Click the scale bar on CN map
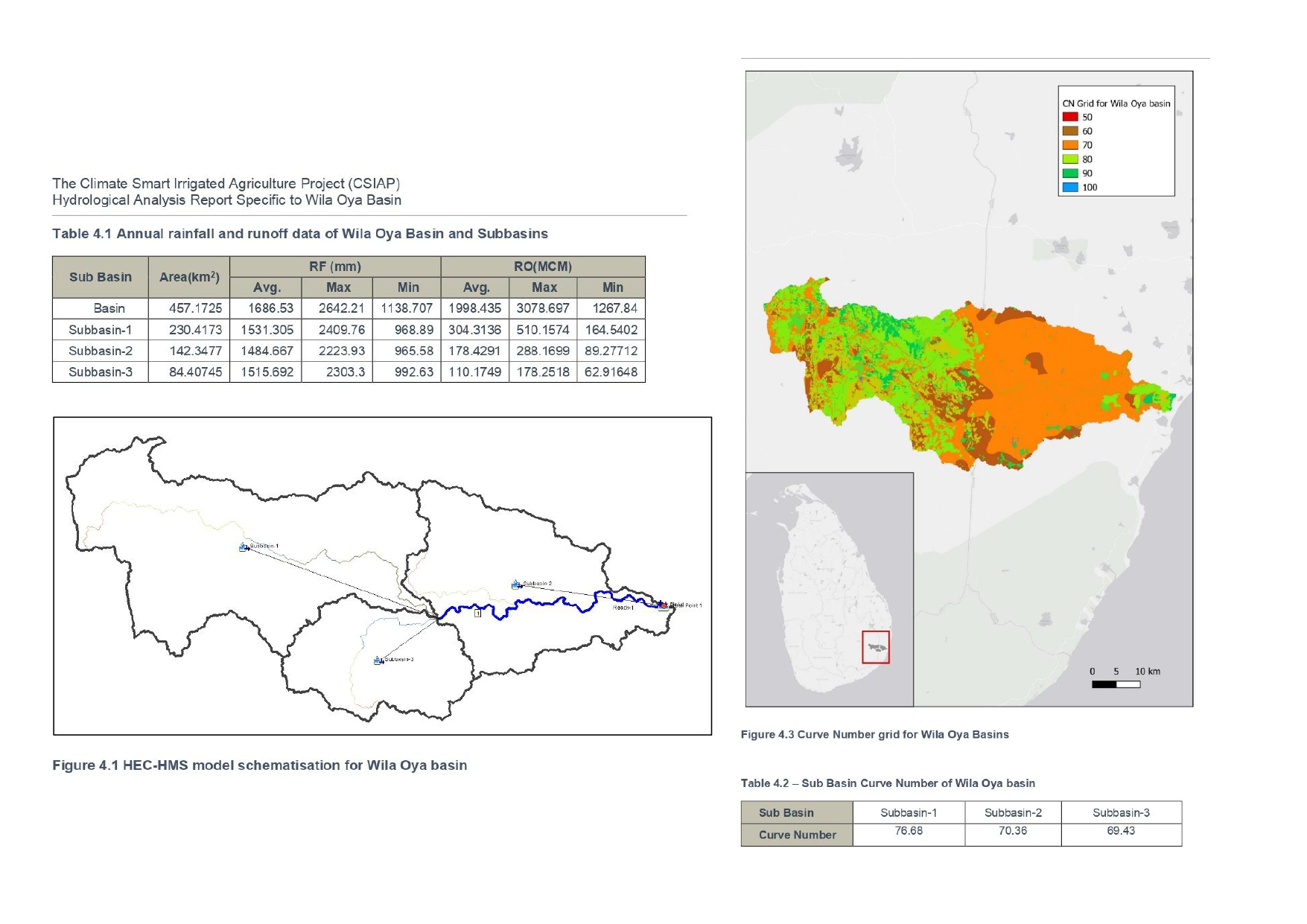The image size is (1307, 924). (x=1116, y=684)
